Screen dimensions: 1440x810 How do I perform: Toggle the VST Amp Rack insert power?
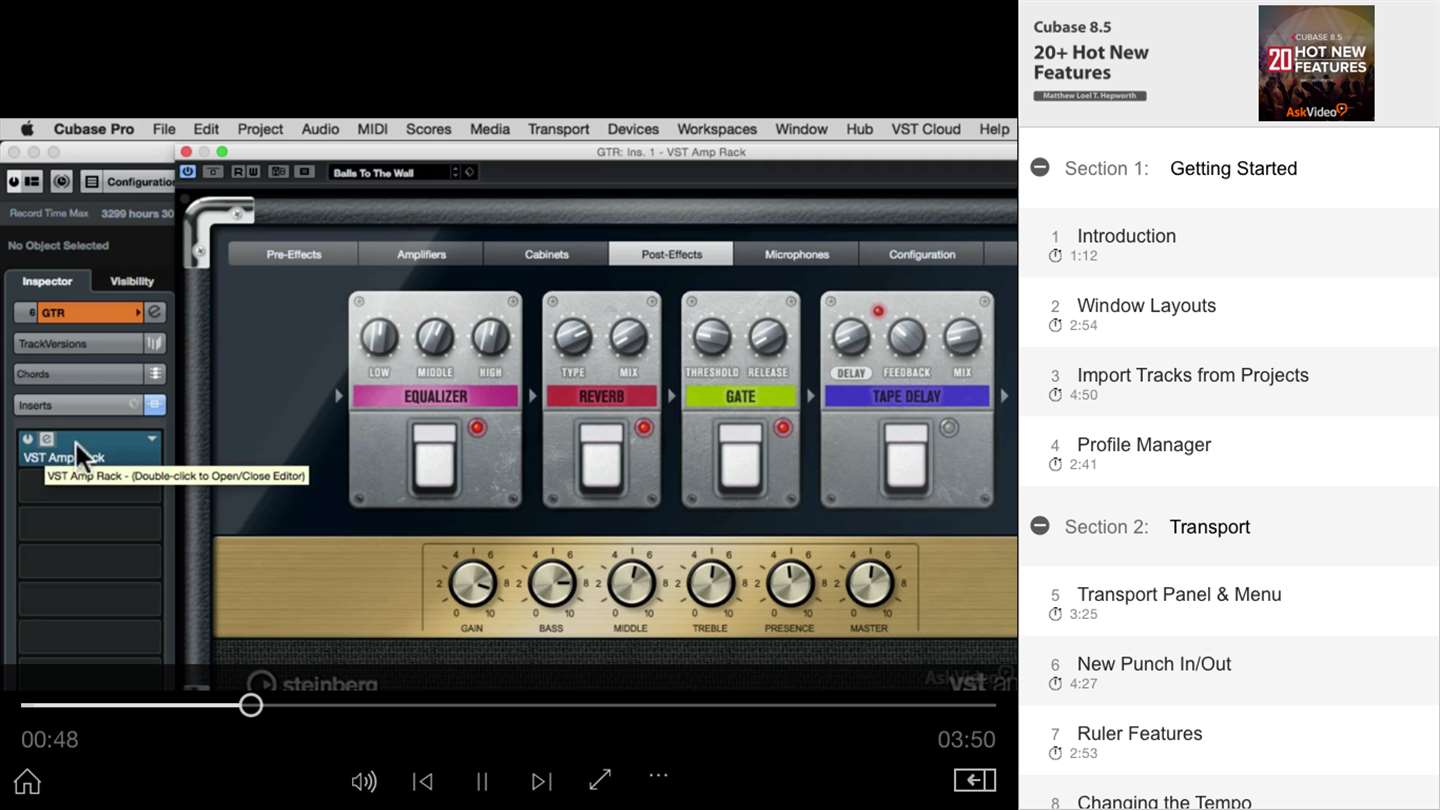coord(28,439)
